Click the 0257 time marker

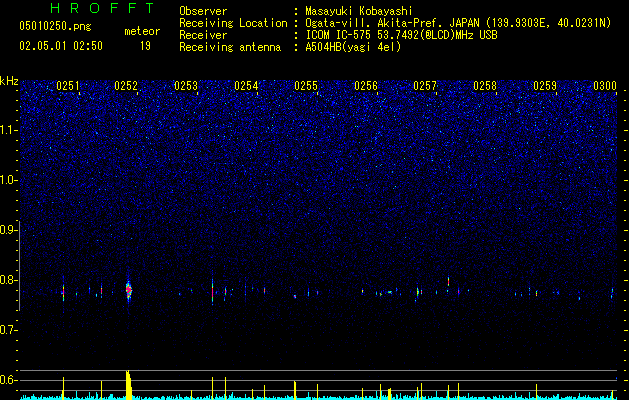[425, 86]
